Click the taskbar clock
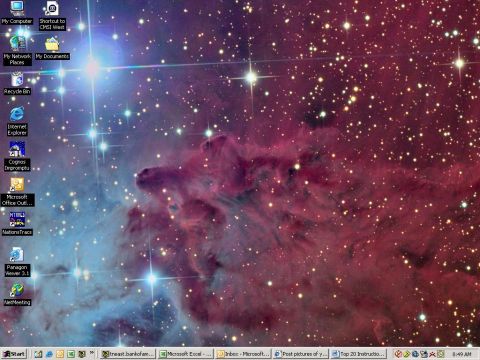Image resolution: width=480 pixels, height=360 pixels. click(x=462, y=354)
